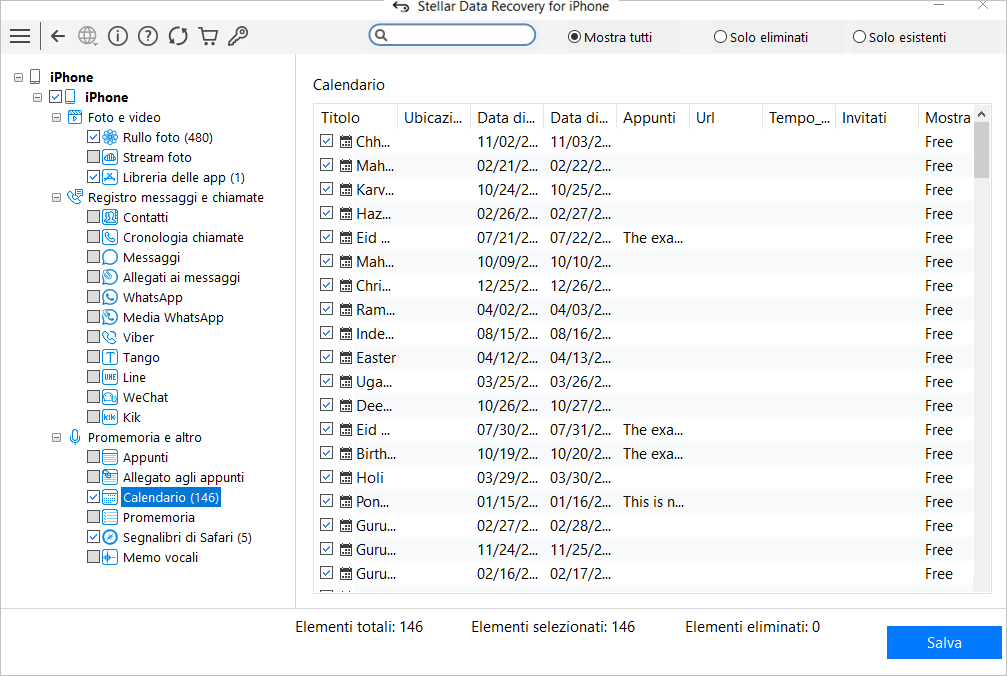Collapse the top-level iPhone tree node
The height and width of the screenshot is (676, 1007).
pos(18,78)
